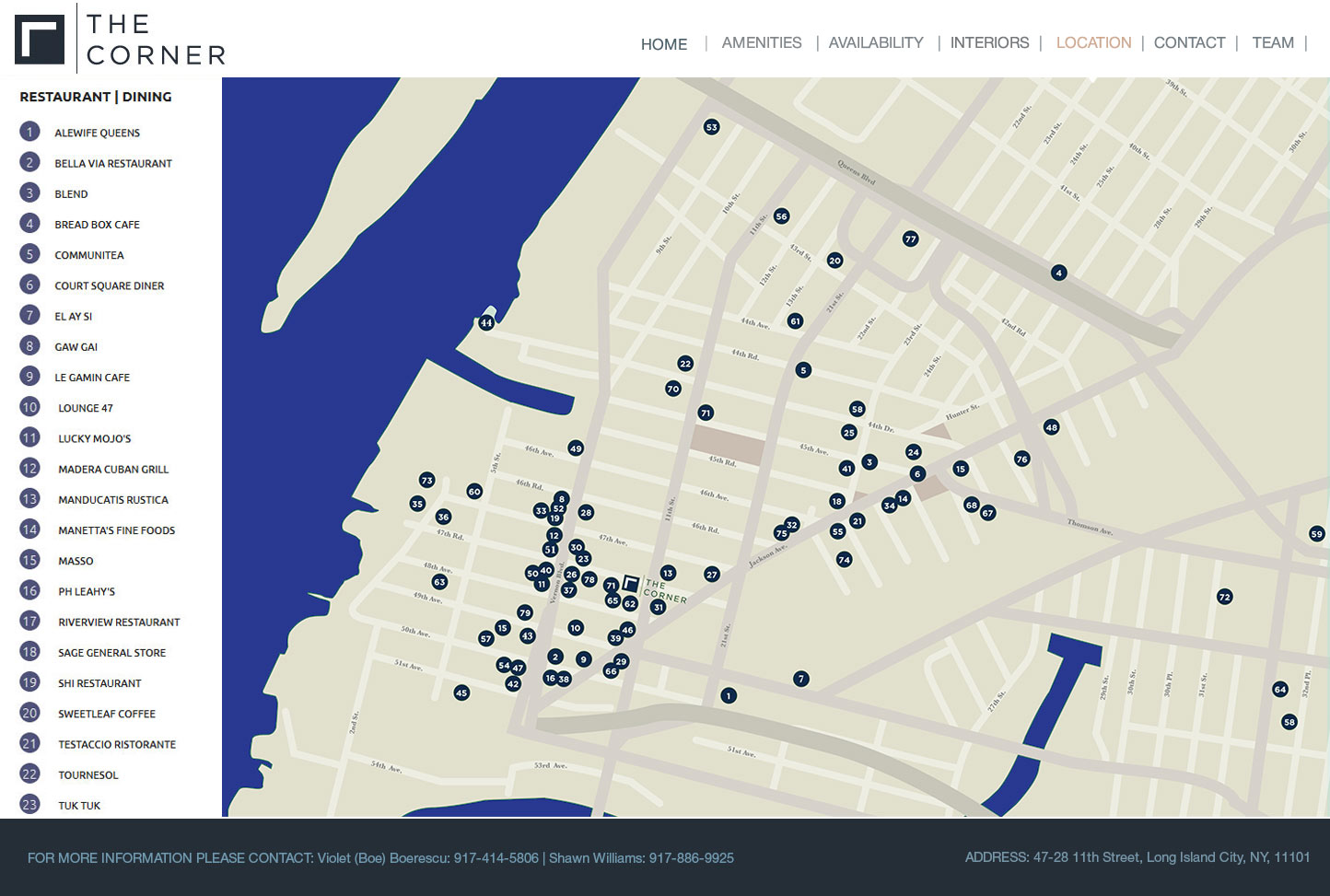Select map marker number 53
Image resolution: width=1330 pixels, height=896 pixels.
(x=711, y=127)
